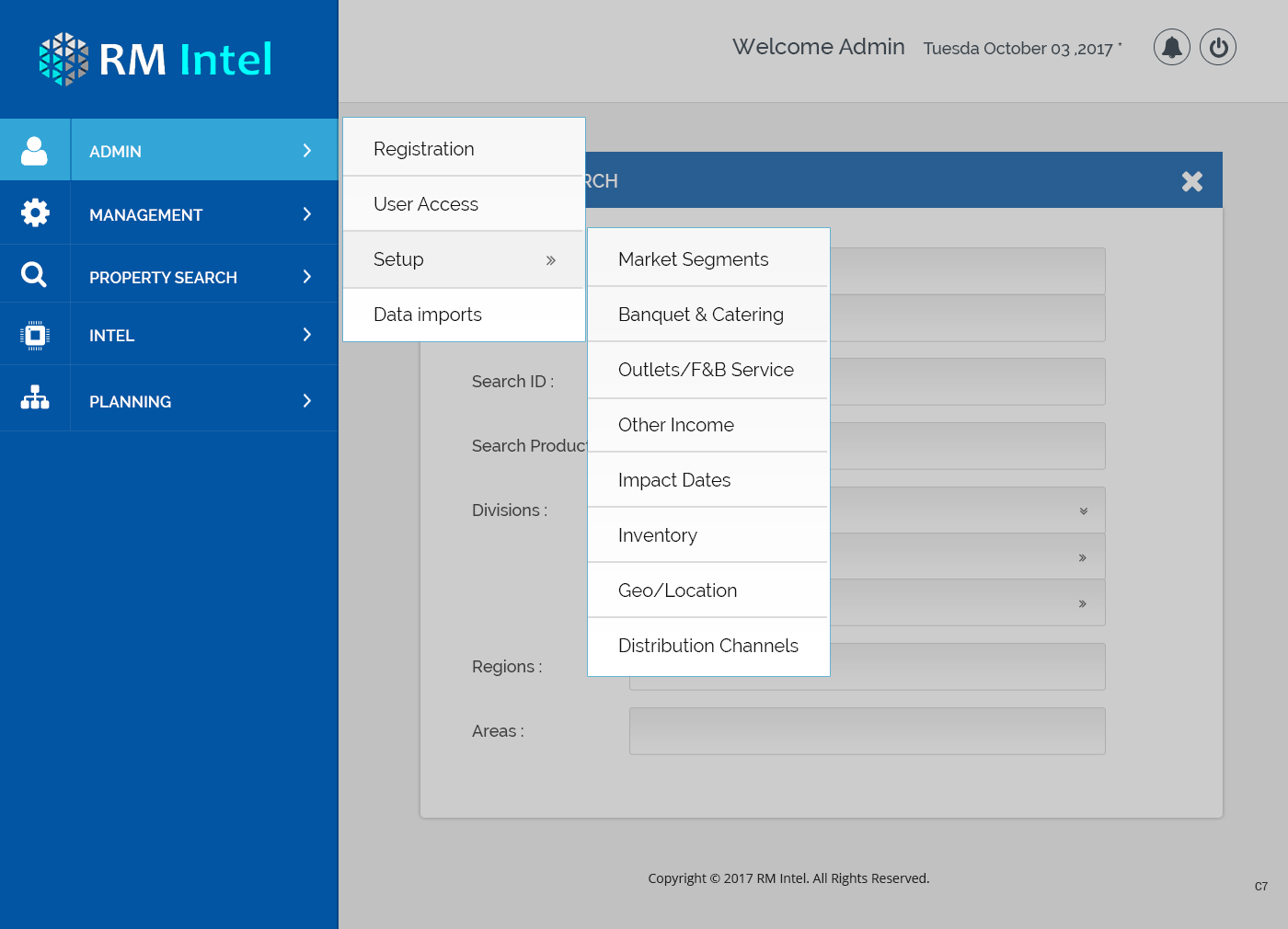Open Distribution Channels setup
Screen dimensions: 1288x929
tap(708, 646)
